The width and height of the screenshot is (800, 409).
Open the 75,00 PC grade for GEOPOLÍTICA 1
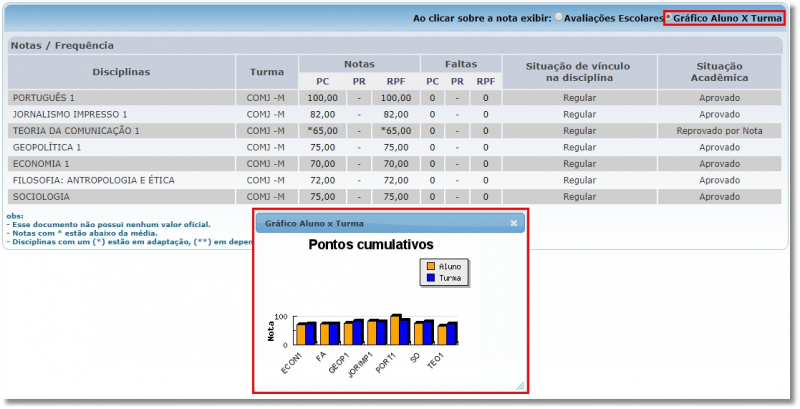[322, 147]
